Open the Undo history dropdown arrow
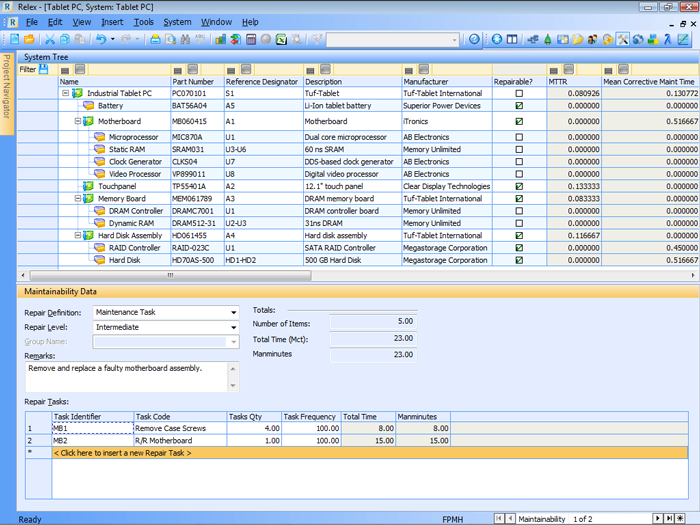 (x=112, y=39)
